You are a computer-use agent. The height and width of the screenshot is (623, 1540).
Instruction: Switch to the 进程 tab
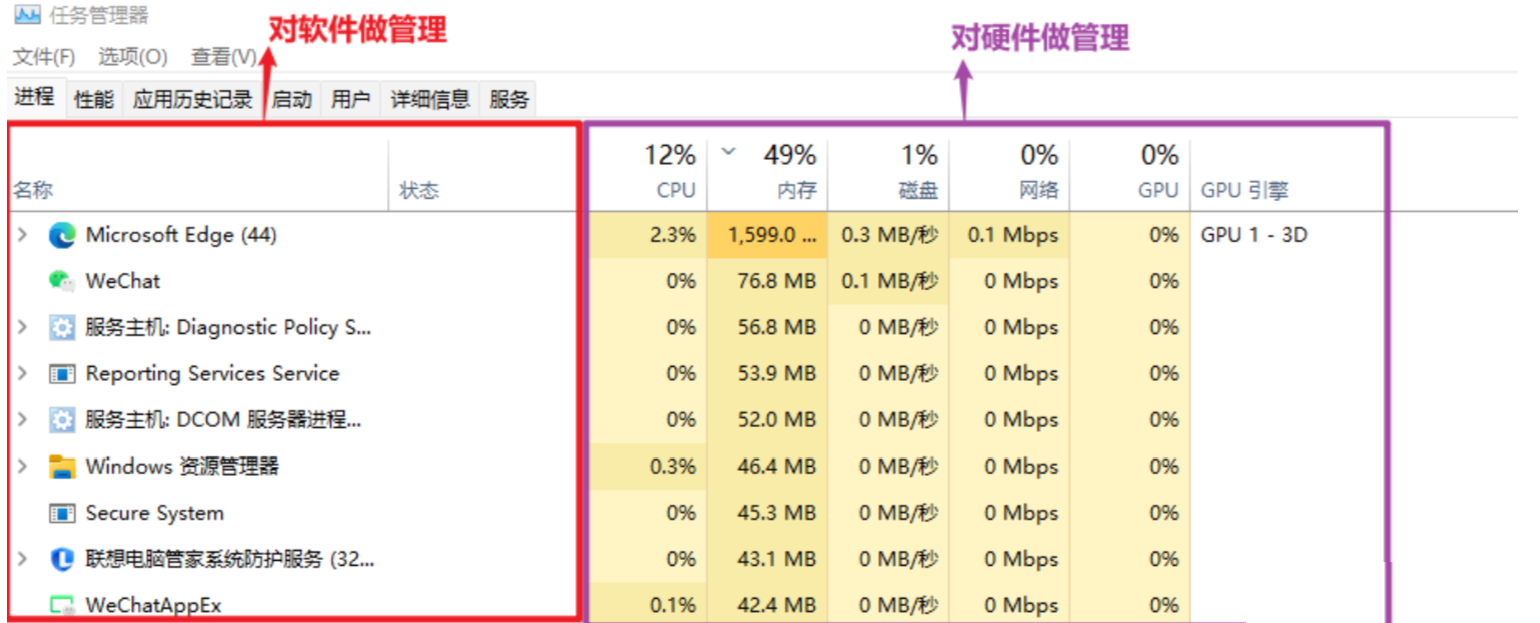tap(34, 97)
